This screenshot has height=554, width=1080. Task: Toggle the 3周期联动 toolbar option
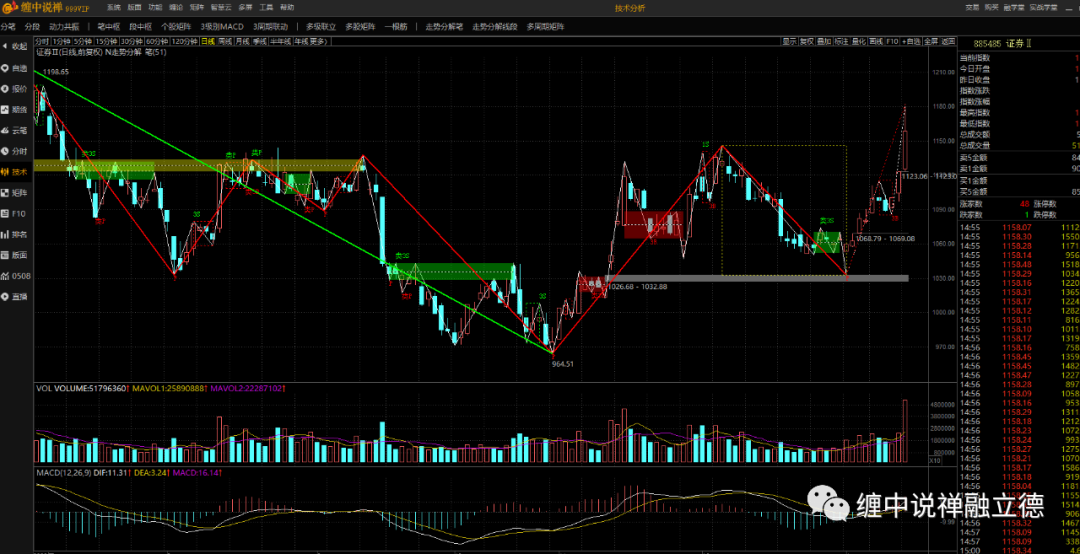271,26
